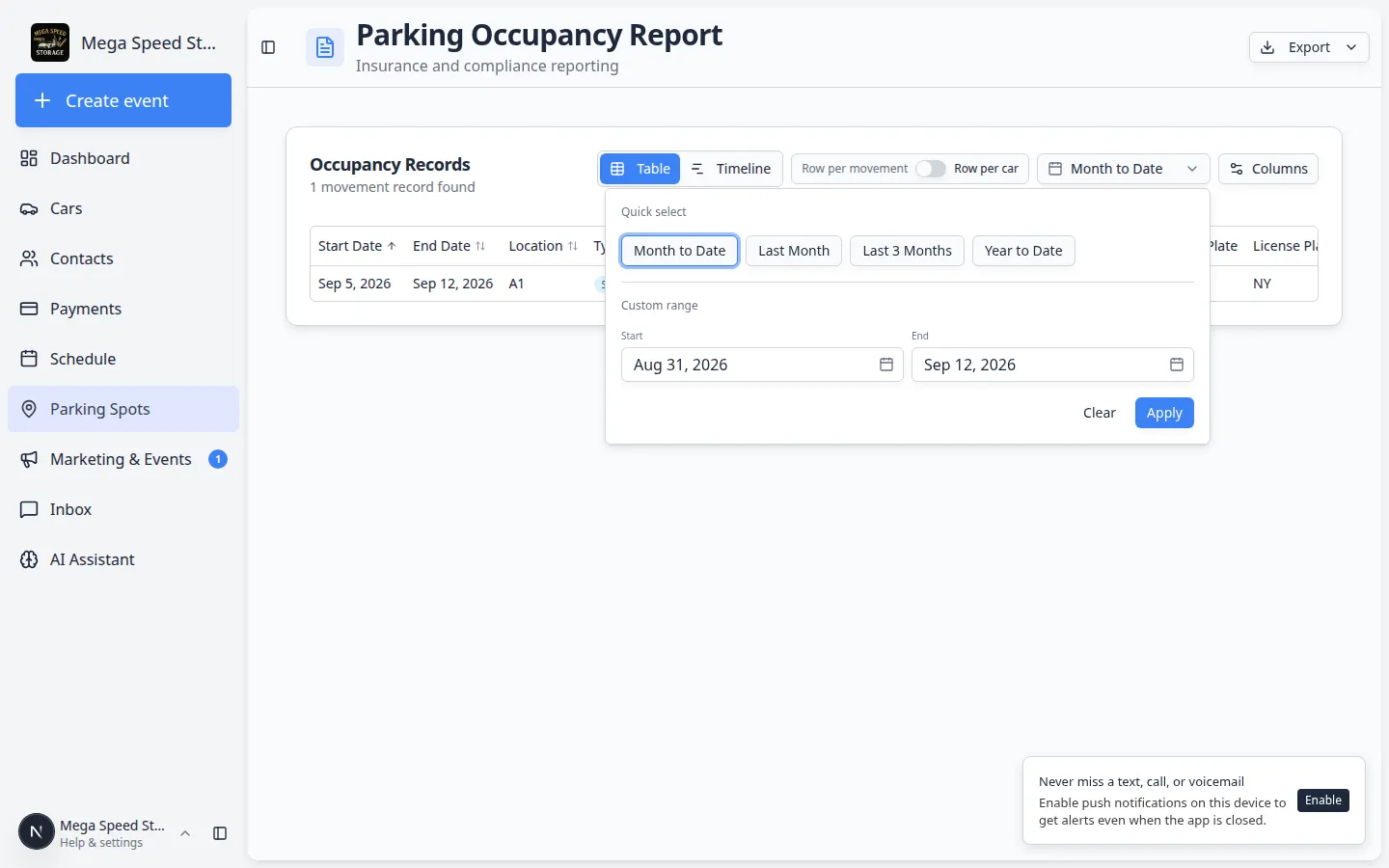
Task: Open Contacts section
Action: pos(123,258)
